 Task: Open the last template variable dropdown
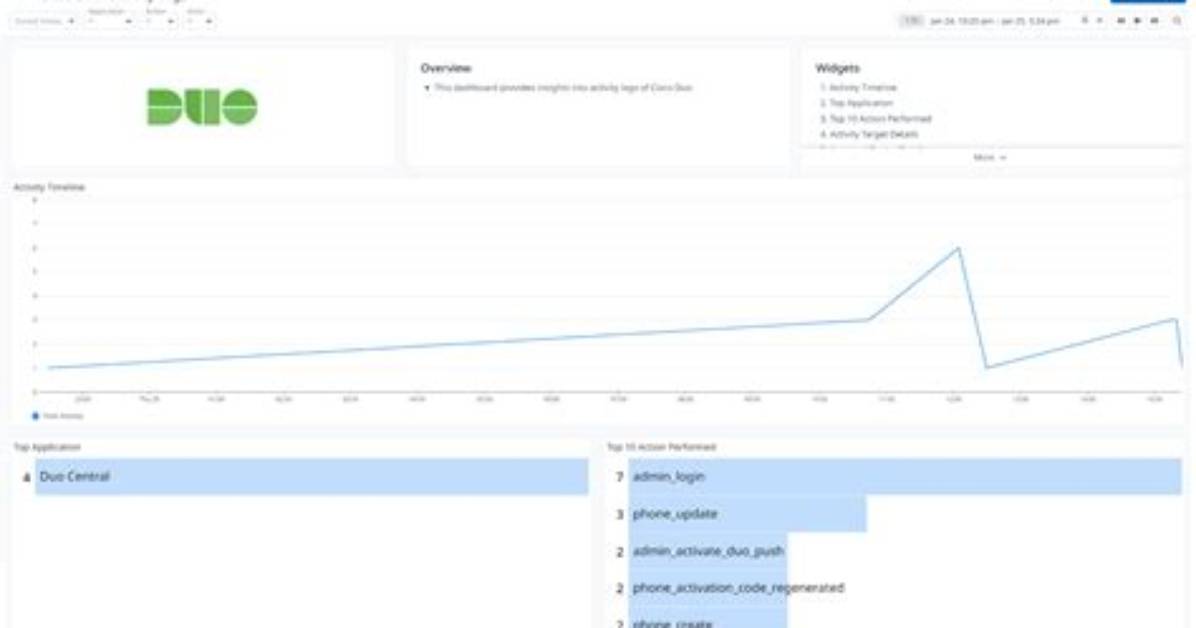pos(199,21)
